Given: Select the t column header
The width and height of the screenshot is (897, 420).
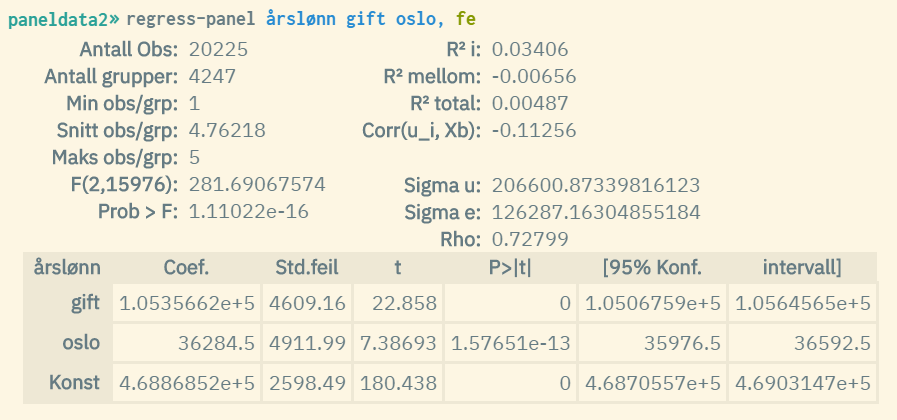Looking at the screenshot, I should [x=397, y=267].
